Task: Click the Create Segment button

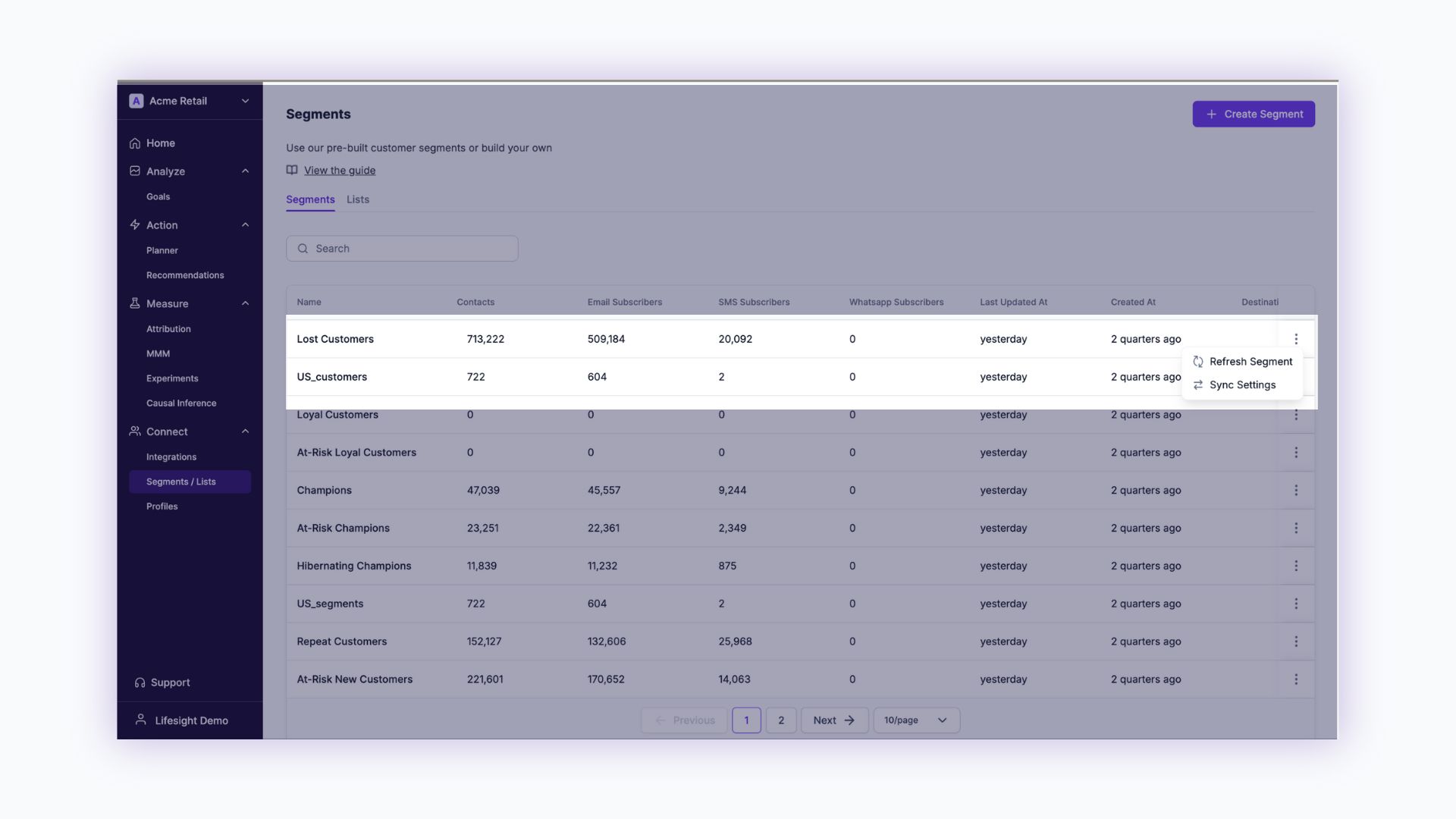Action: (1254, 115)
